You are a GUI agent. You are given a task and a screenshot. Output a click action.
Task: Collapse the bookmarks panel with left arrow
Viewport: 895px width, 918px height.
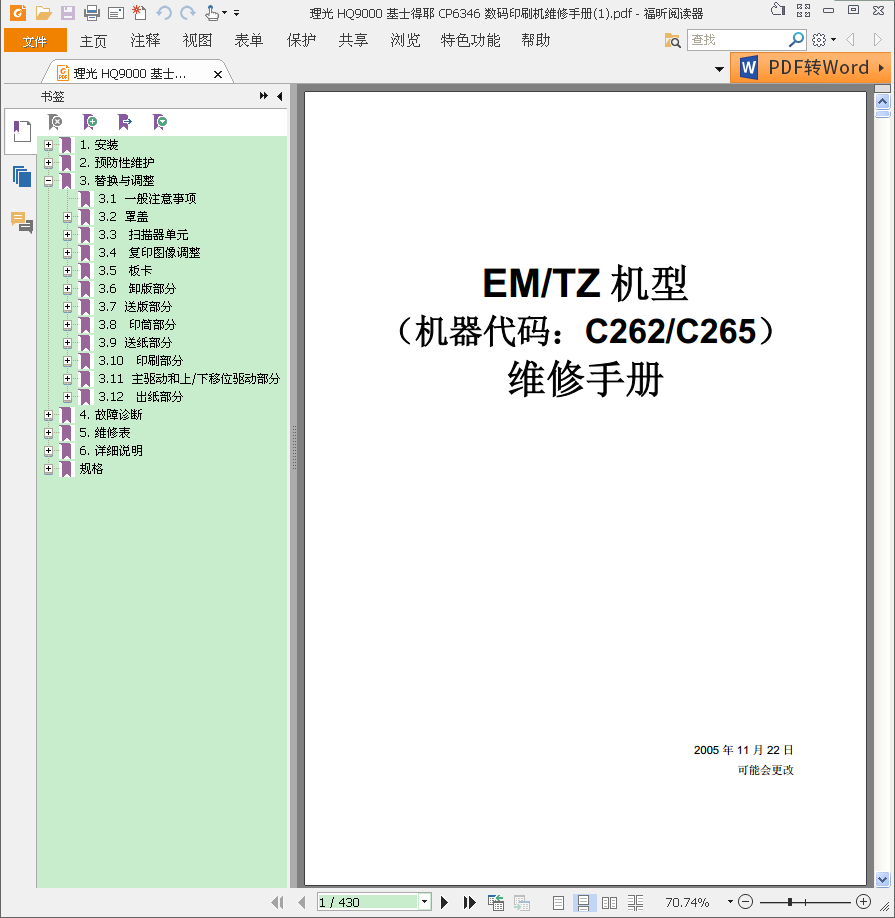(x=280, y=96)
